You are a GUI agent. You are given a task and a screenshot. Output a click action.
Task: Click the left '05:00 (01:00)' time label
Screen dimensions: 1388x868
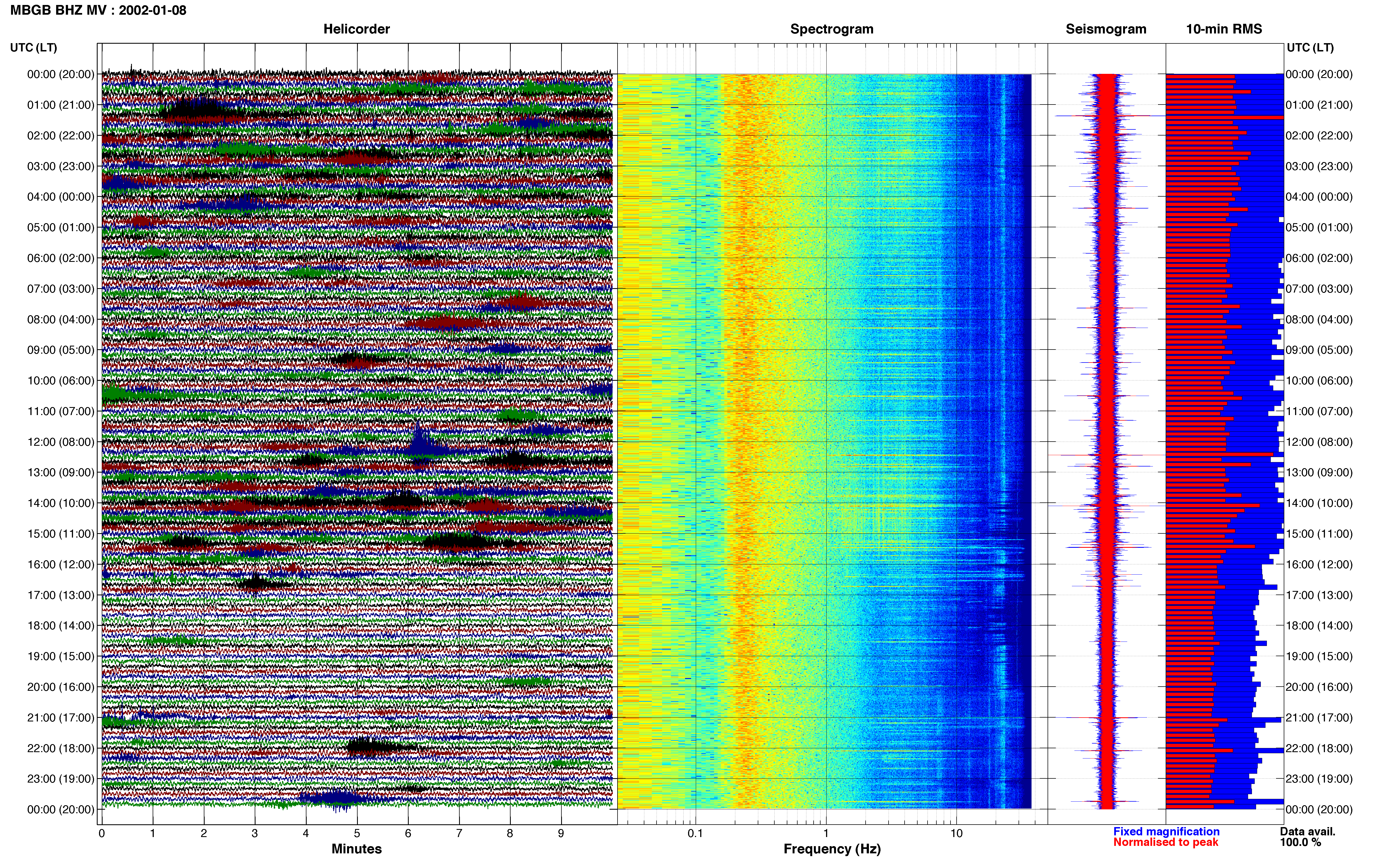[x=61, y=227]
